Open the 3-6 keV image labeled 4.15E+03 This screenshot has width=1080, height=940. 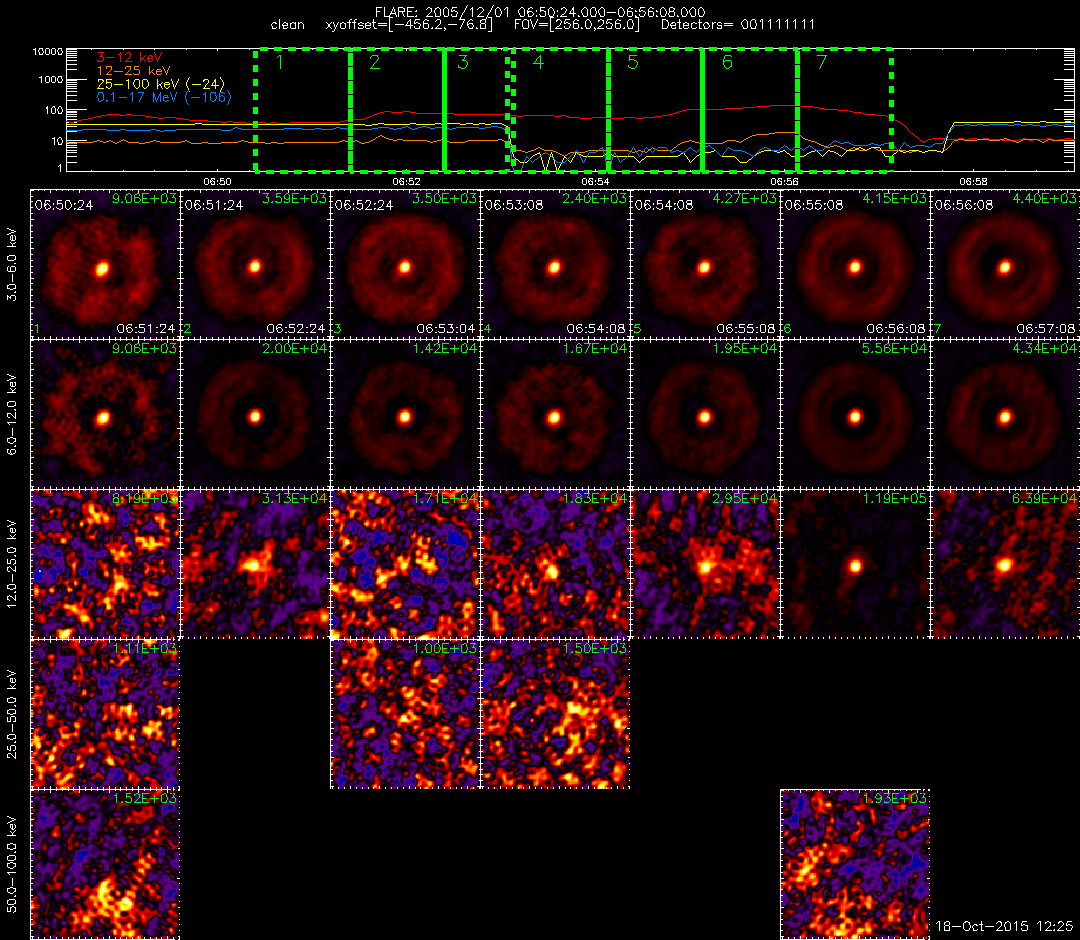click(855, 264)
